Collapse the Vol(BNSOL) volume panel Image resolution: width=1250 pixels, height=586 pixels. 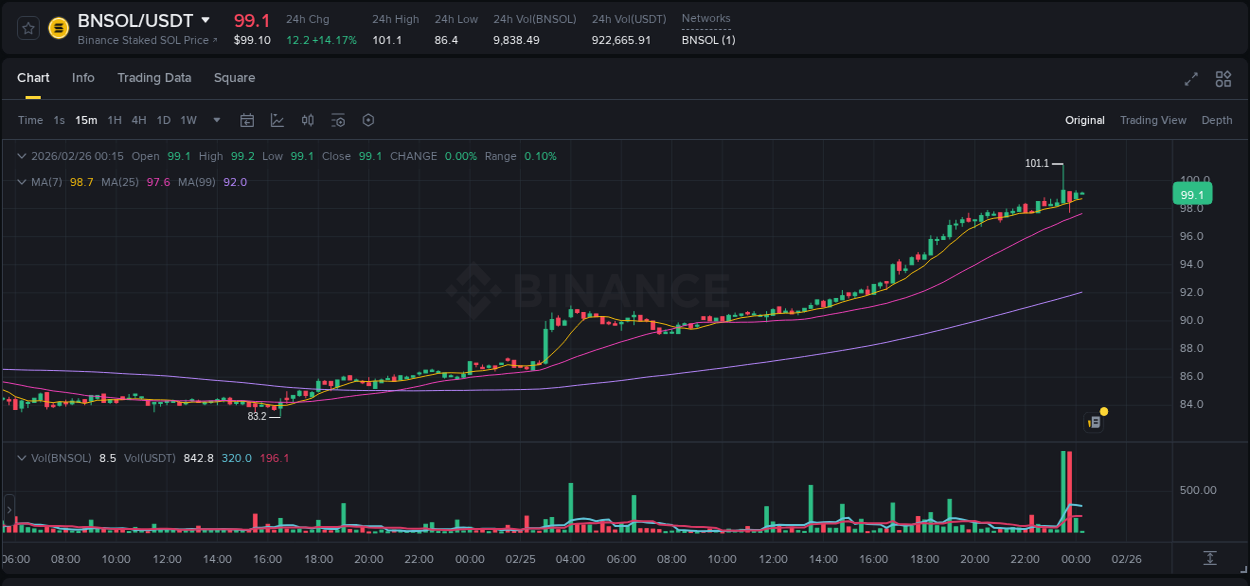click(20, 457)
